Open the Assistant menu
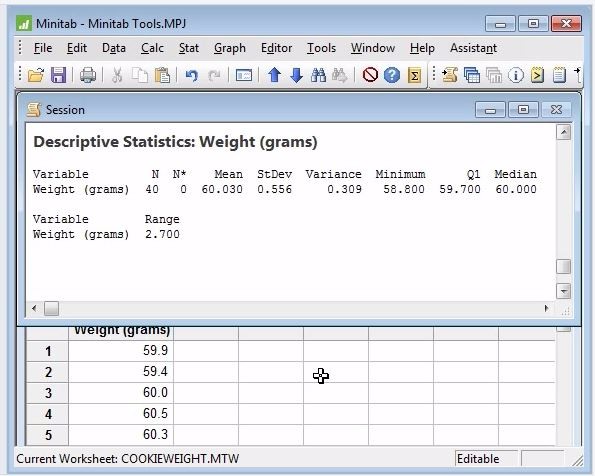The height and width of the screenshot is (476, 595). (x=473, y=48)
